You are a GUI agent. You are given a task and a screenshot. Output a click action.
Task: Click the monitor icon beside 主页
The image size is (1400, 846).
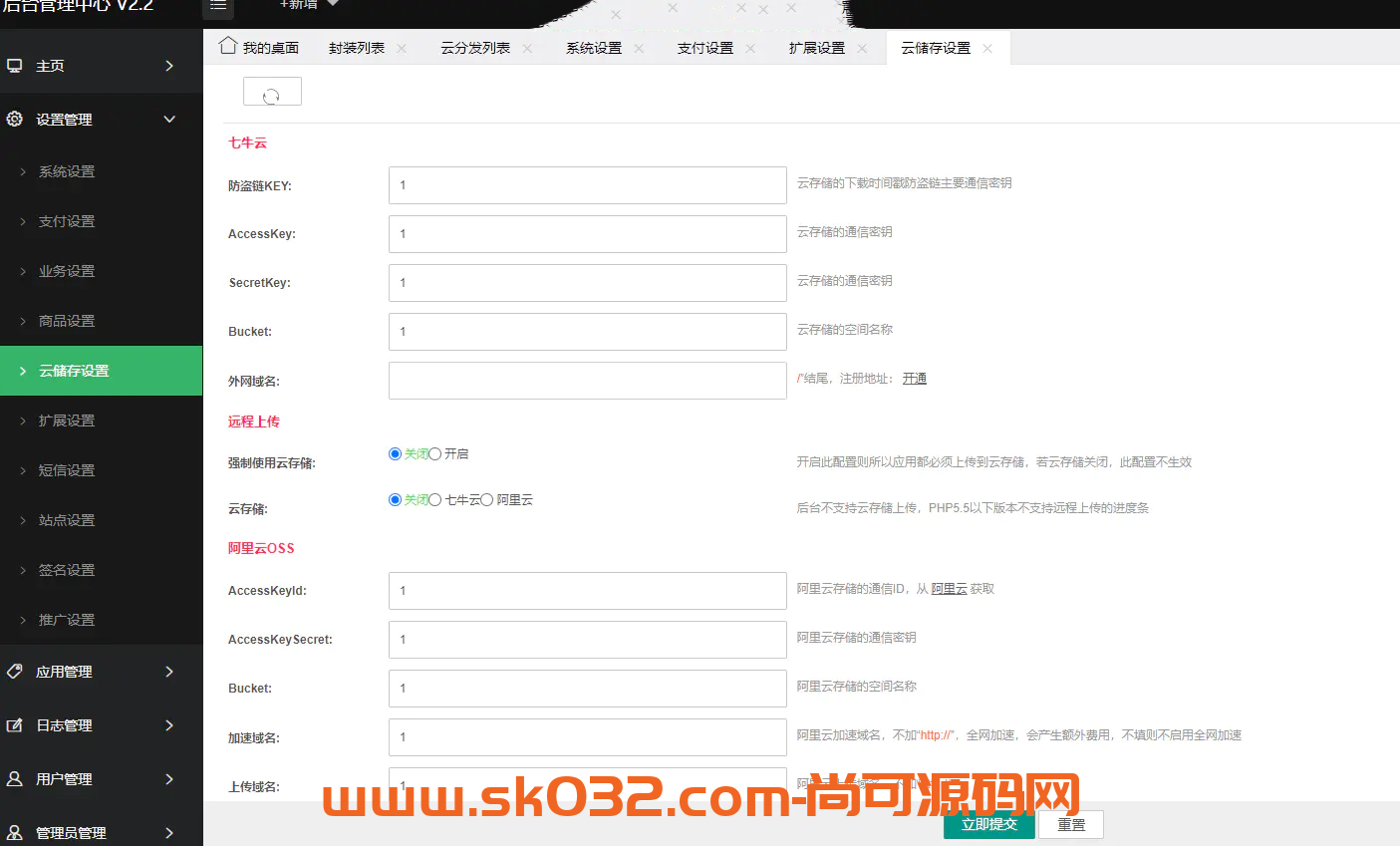(15, 66)
